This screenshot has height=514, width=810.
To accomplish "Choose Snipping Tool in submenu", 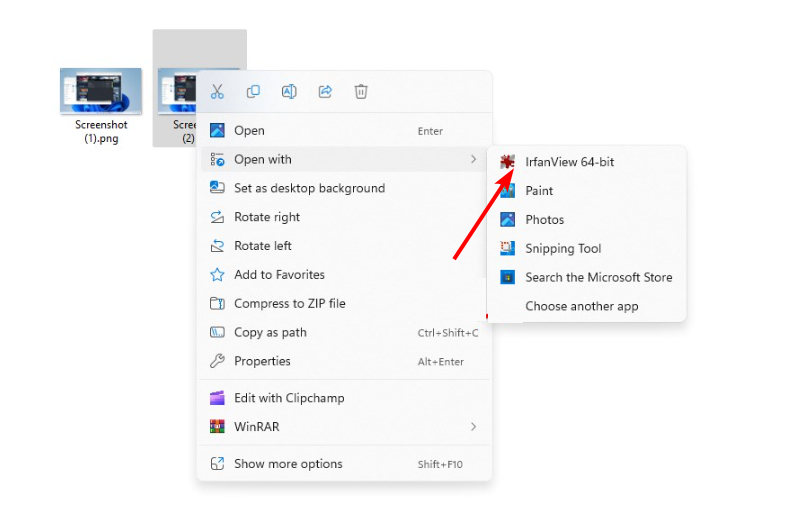I will [x=586, y=248].
